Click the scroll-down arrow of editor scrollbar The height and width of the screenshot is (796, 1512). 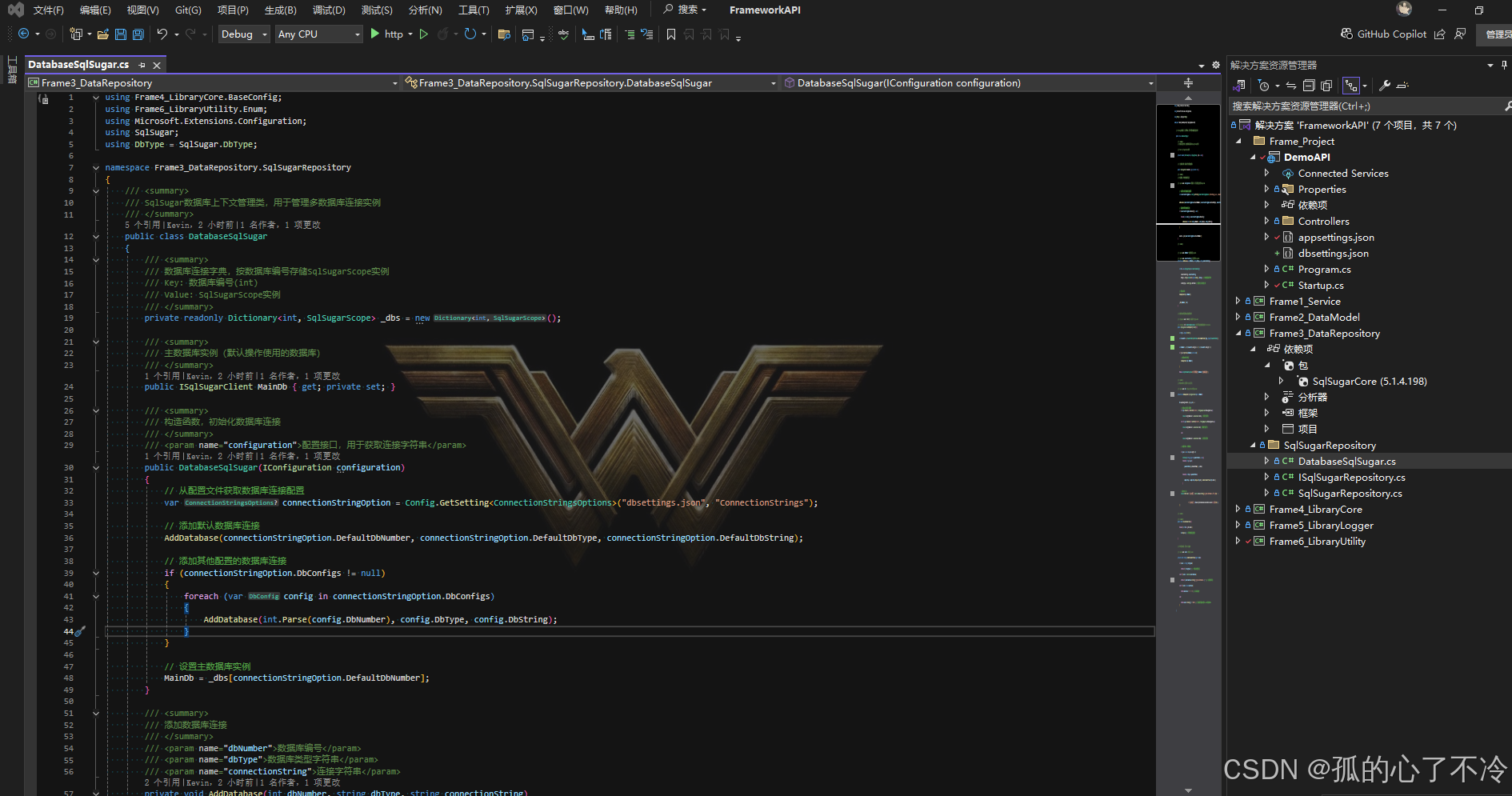click(1188, 790)
